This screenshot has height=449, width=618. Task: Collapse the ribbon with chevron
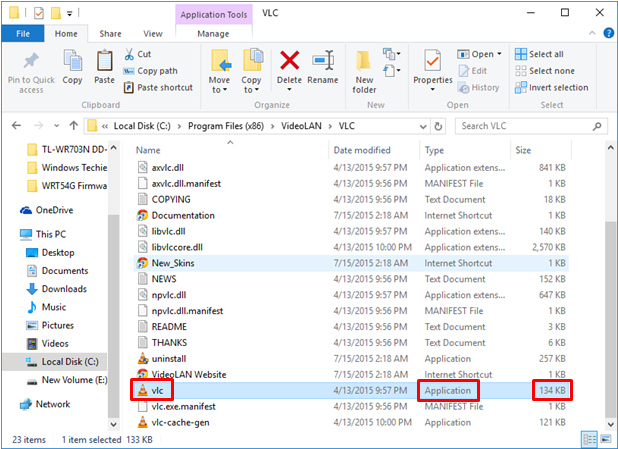point(592,33)
